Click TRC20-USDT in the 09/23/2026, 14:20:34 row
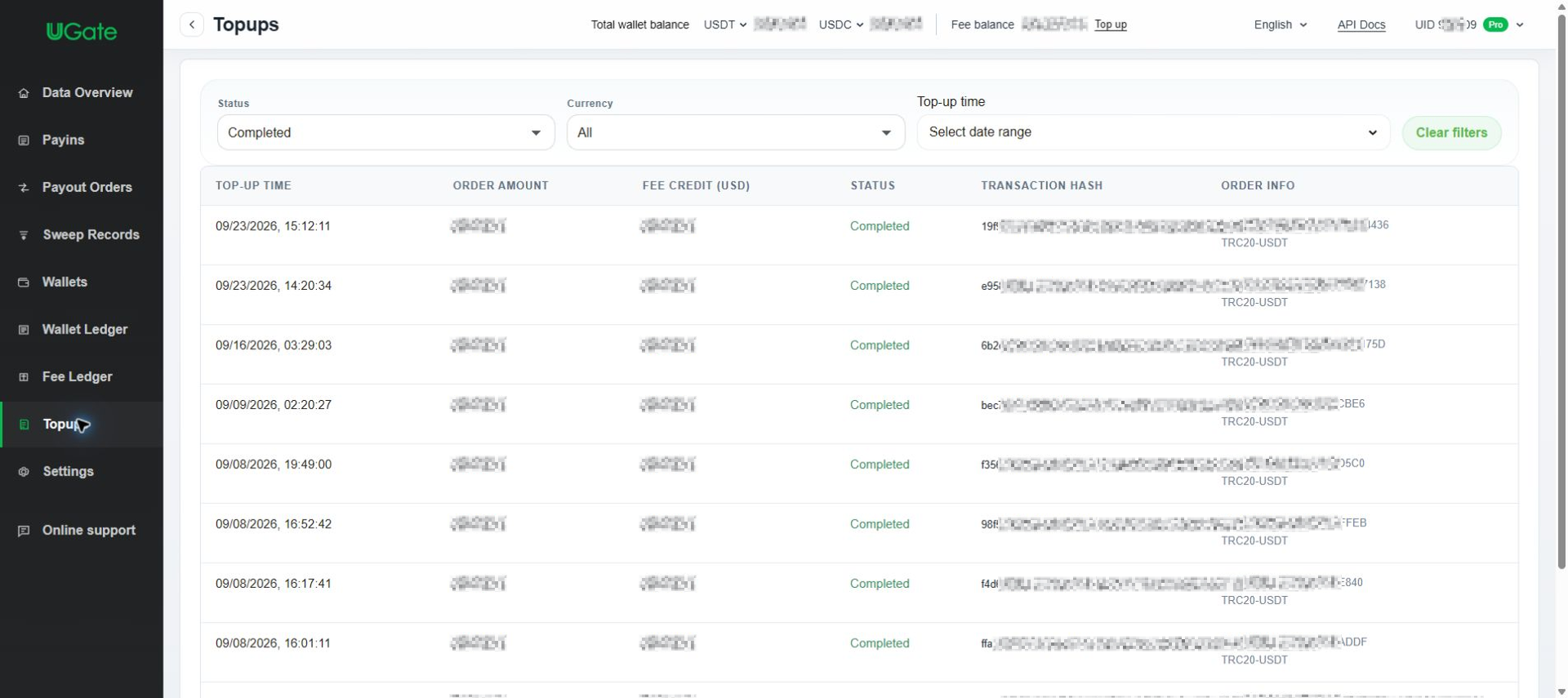1568x698 pixels. pyautogui.click(x=1254, y=302)
